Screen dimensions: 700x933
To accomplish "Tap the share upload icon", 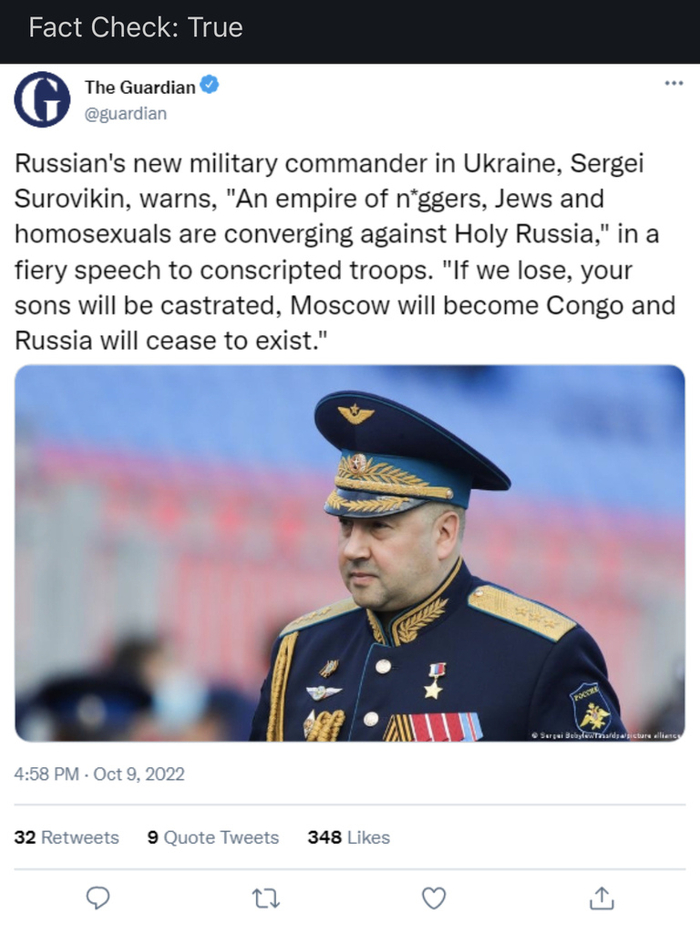I will (x=601, y=898).
